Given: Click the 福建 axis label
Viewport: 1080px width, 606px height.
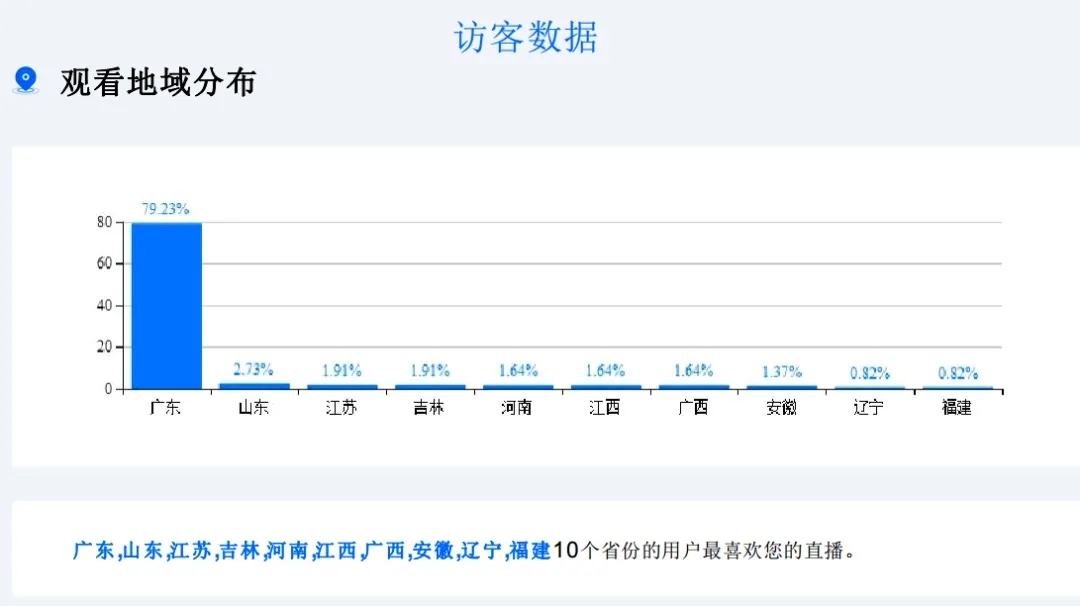Looking at the screenshot, I should click(x=957, y=408).
